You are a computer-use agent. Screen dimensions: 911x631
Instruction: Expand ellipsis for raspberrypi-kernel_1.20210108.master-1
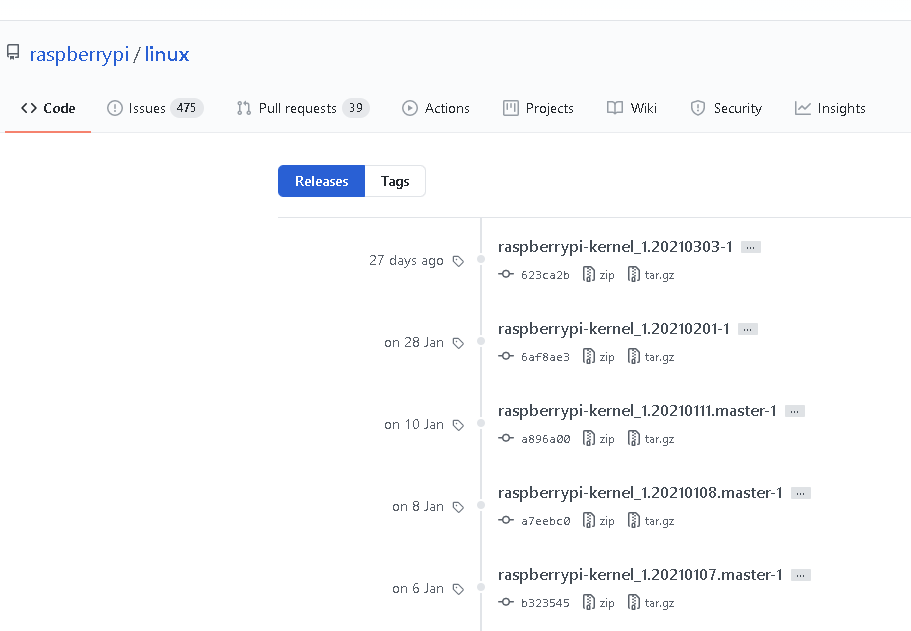801,493
